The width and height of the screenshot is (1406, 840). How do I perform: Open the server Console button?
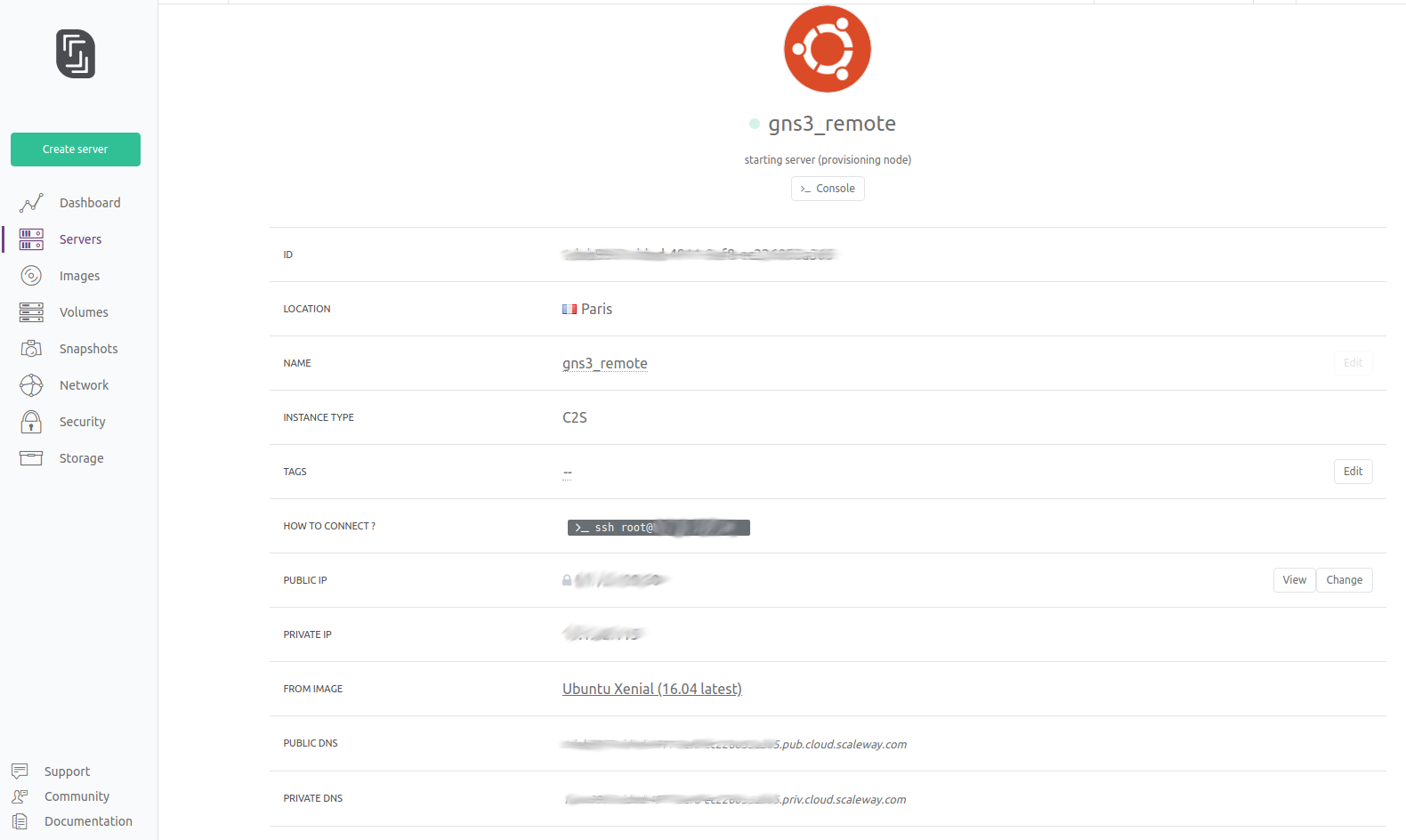click(828, 189)
